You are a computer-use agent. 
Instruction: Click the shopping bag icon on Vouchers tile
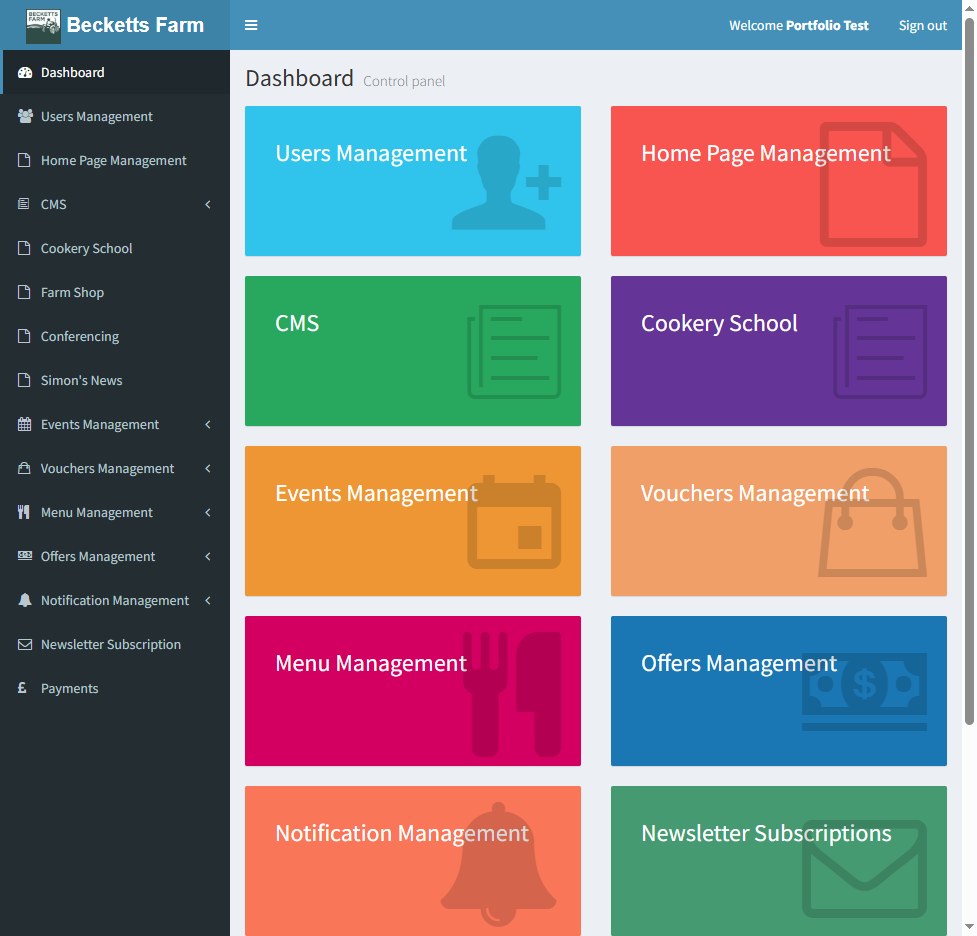872,522
